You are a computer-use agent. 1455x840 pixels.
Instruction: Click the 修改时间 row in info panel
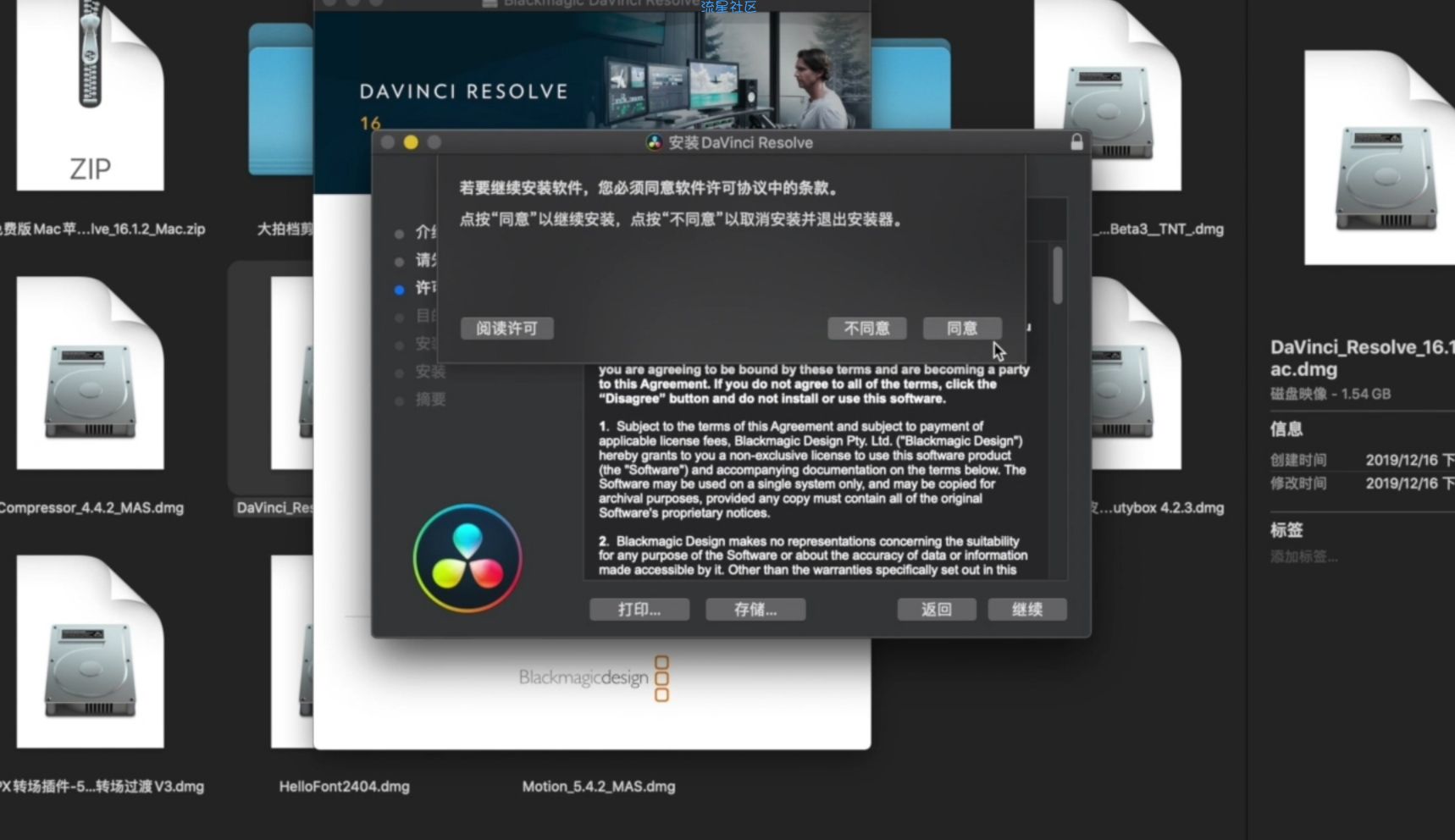click(x=1362, y=484)
